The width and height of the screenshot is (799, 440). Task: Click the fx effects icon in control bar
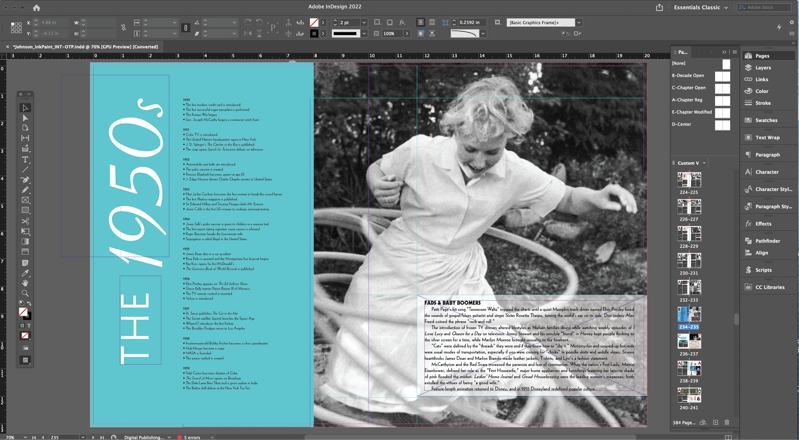[x=402, y=22]
